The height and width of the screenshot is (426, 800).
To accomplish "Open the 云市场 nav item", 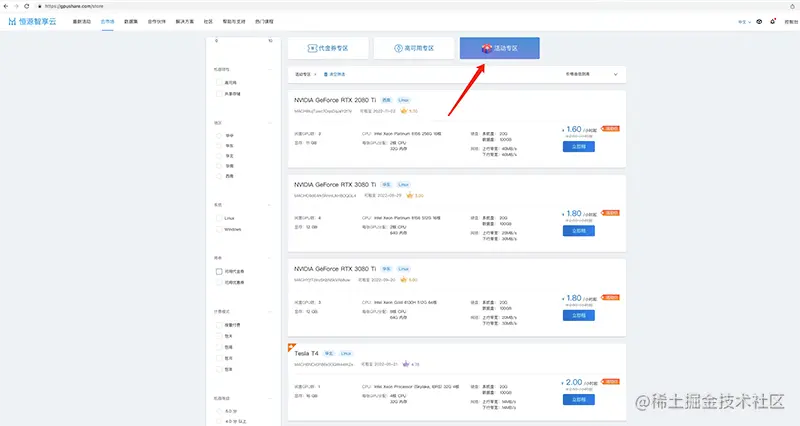I will click(107, 21).
